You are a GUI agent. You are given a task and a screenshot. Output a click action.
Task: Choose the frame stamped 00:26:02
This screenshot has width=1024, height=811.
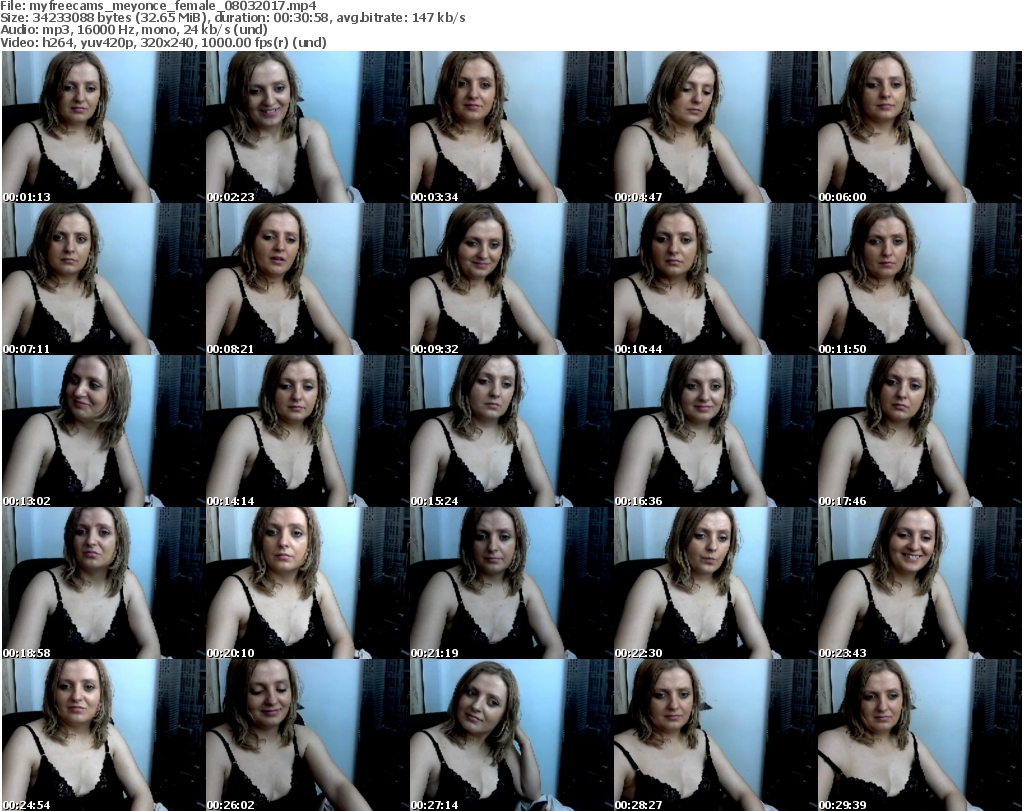(308, 735)
